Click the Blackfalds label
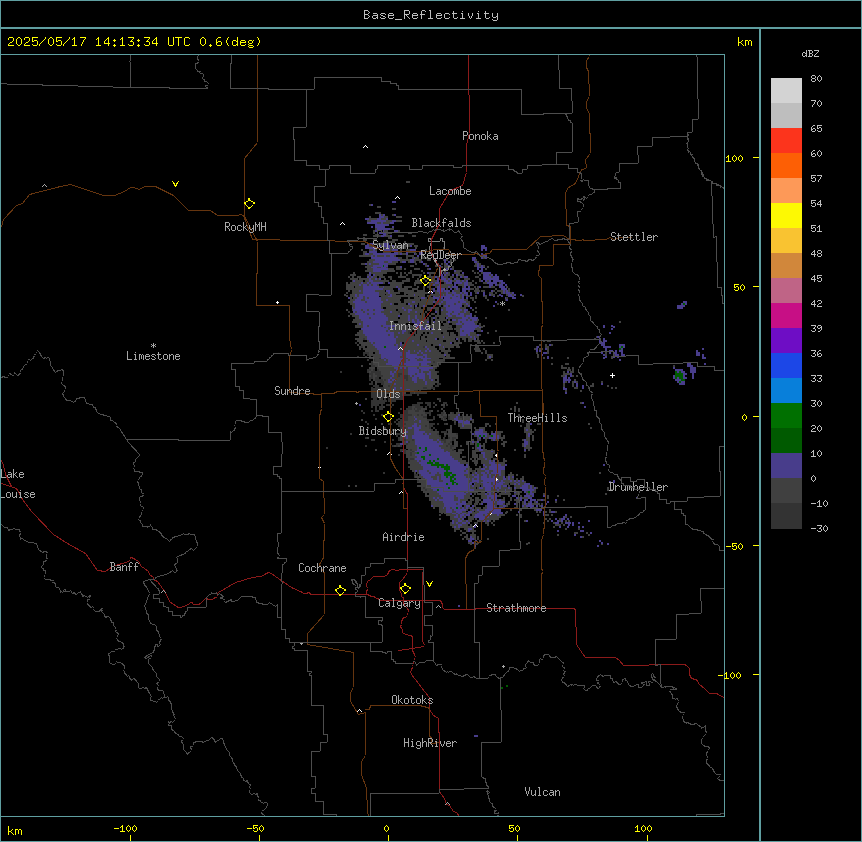Image resolution: width=862 pixels, height=842 pixels. pyautogui.click(x=441, y=223)
